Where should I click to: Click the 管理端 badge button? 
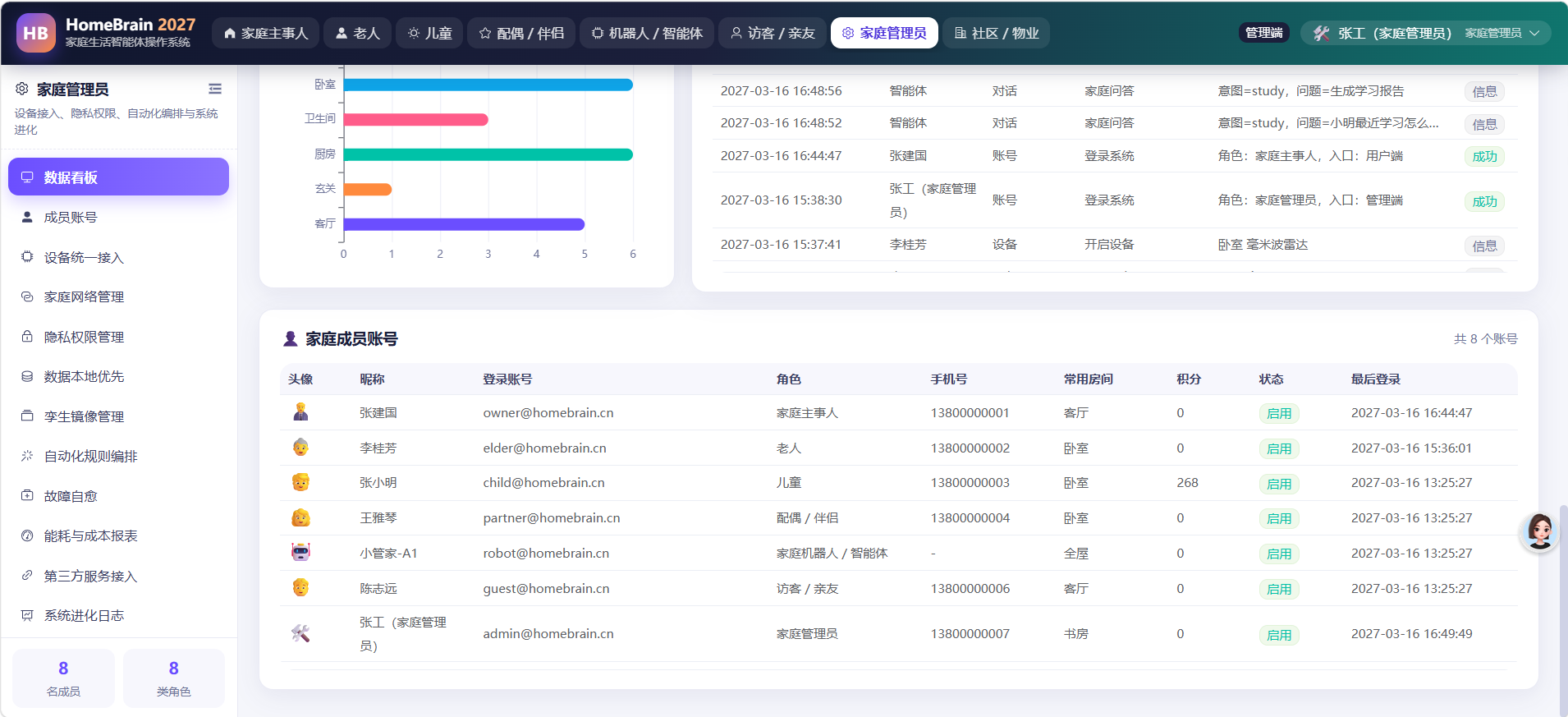pos(1263,33)
